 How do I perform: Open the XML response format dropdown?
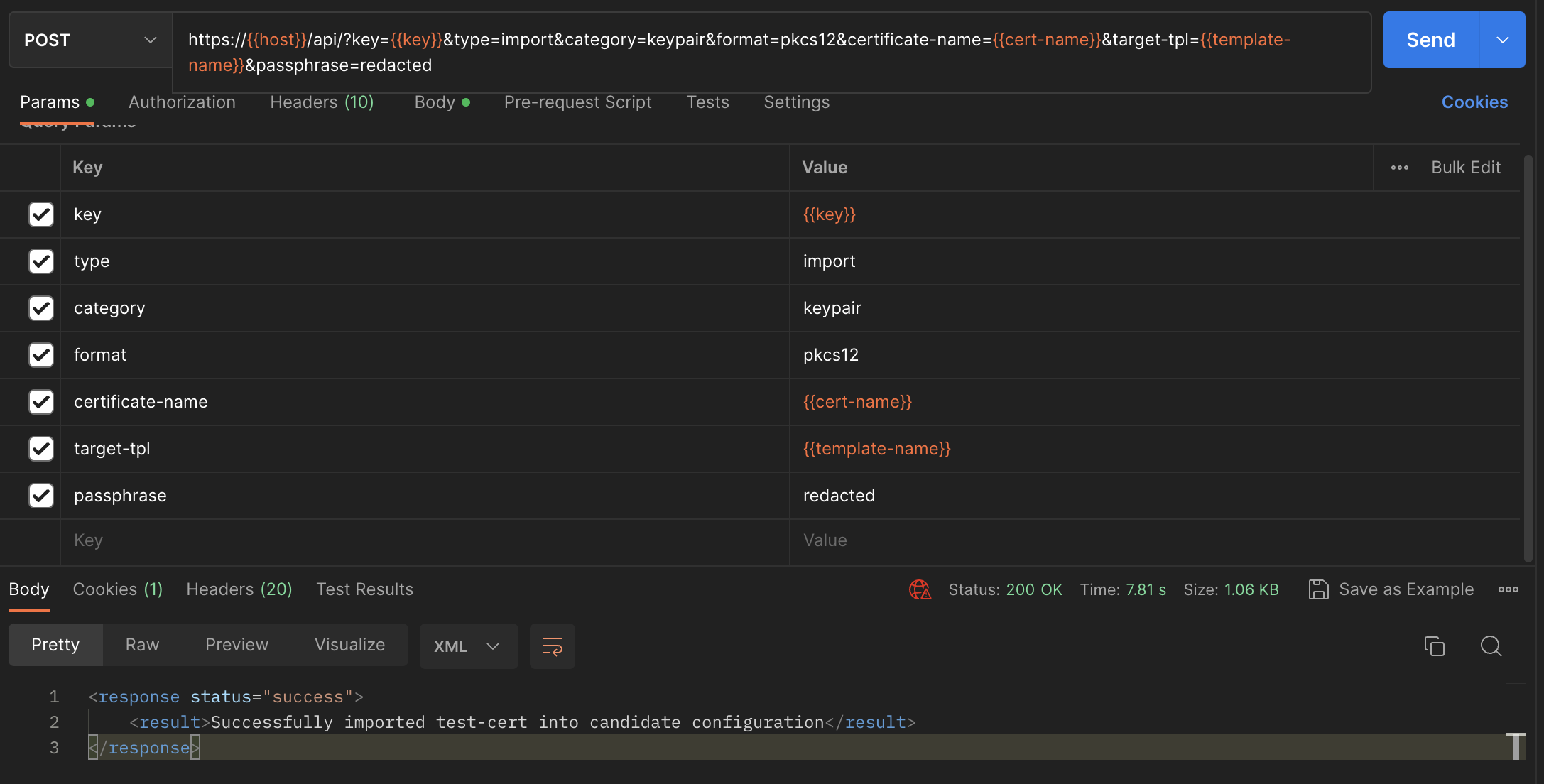point(468,646)
